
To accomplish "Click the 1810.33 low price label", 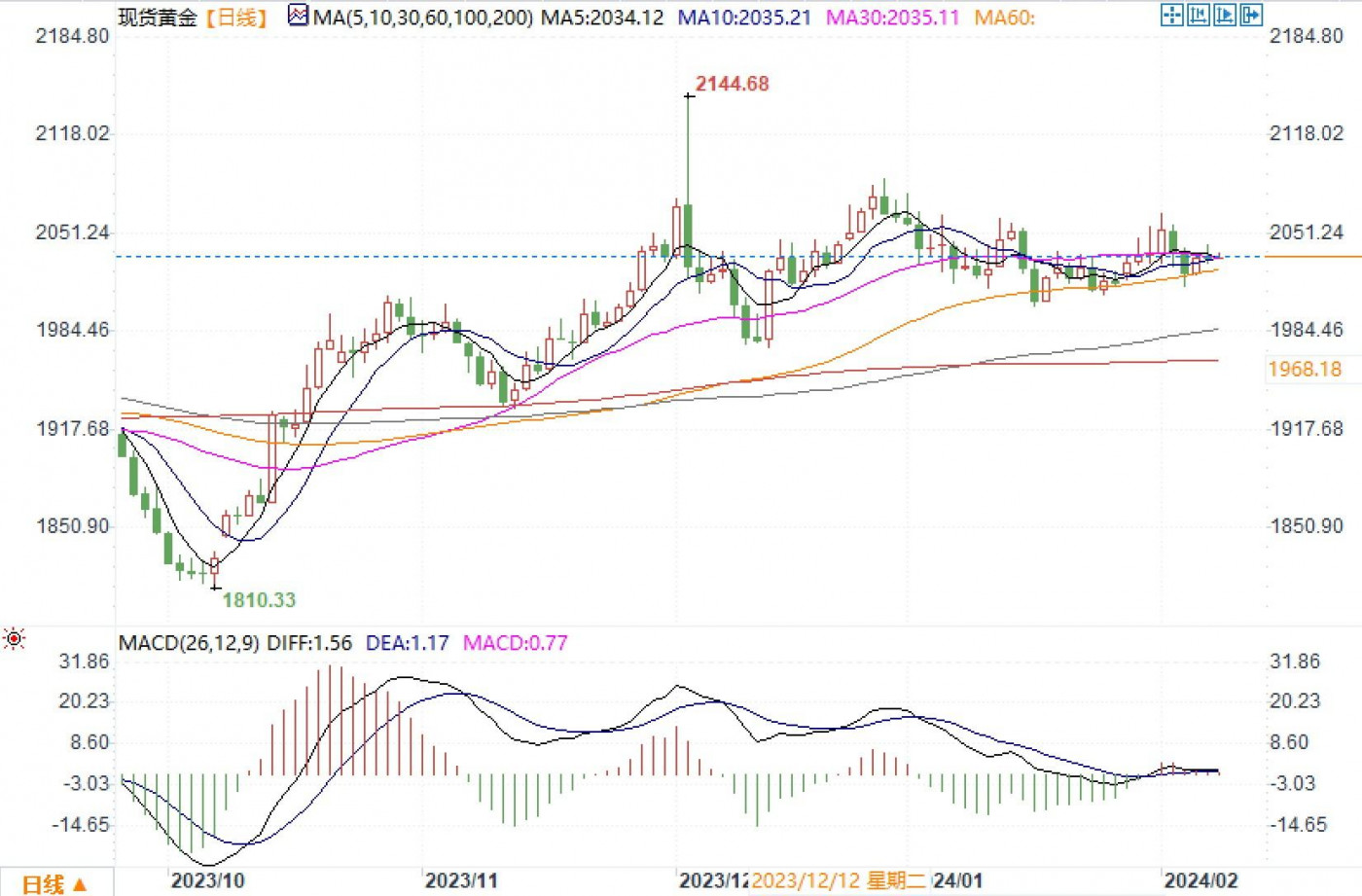I will tap(259, 600).
